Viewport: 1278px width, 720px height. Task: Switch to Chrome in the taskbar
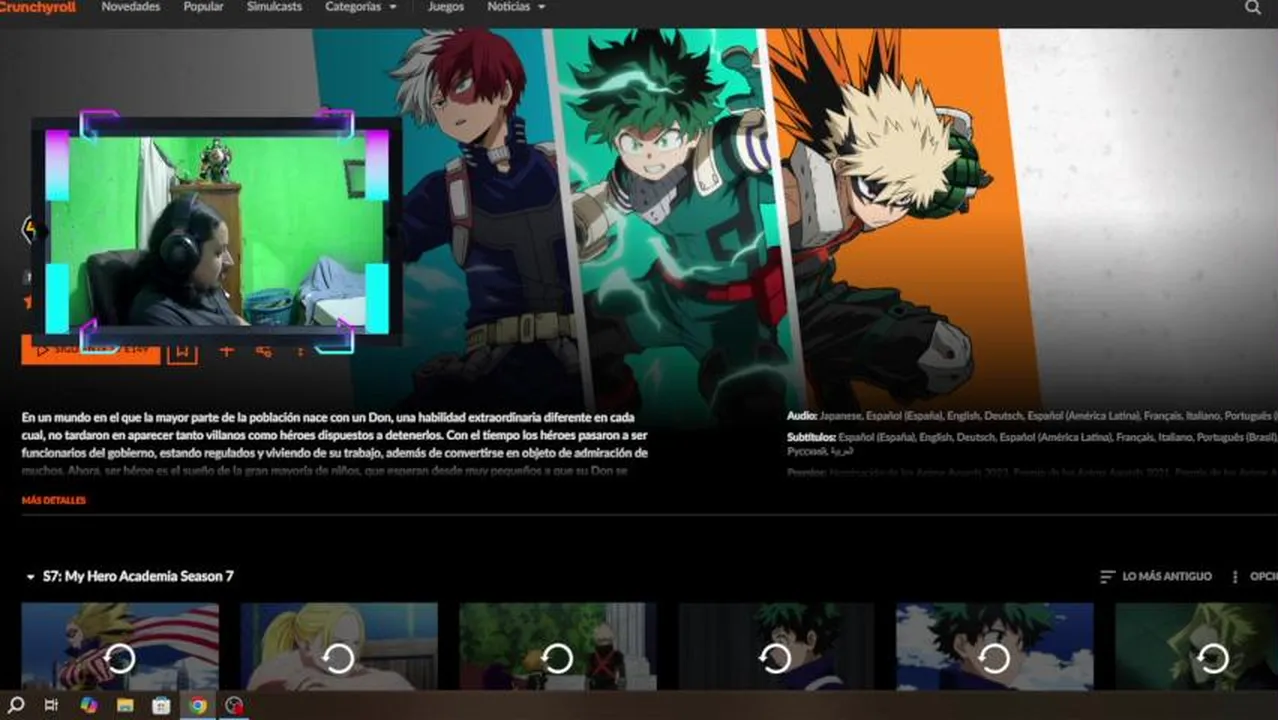(x=198, y=705)
